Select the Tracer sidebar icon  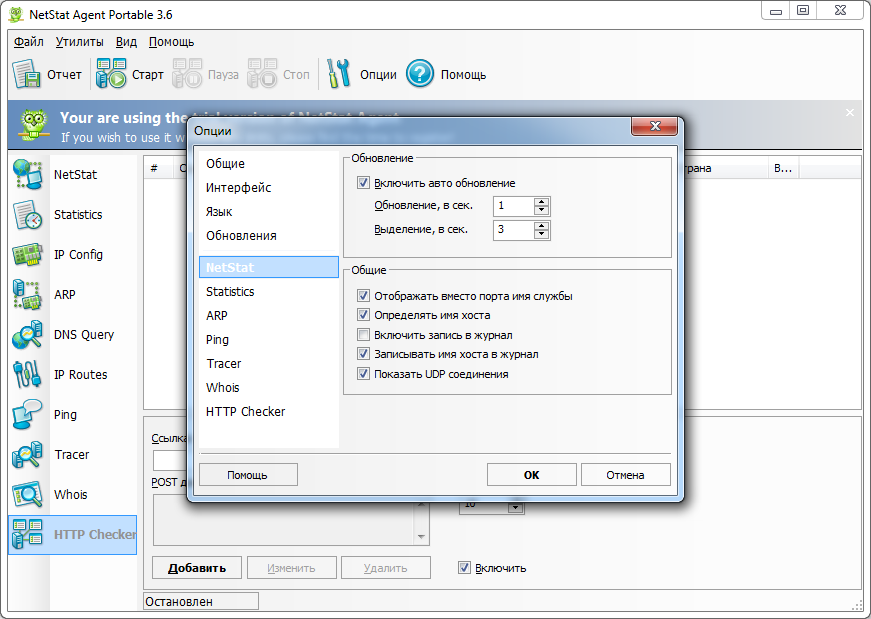pyautogui.click(x=27, y=455)
